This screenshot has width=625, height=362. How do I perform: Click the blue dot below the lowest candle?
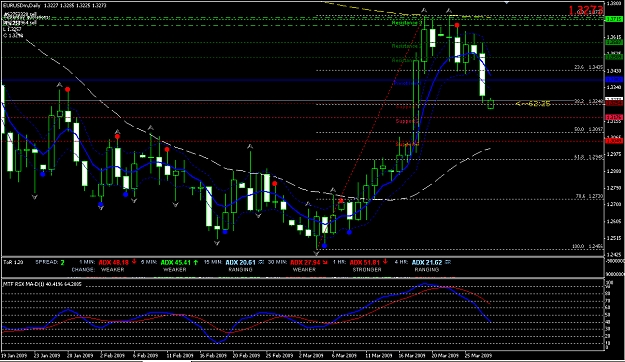(x=324, y=246)
